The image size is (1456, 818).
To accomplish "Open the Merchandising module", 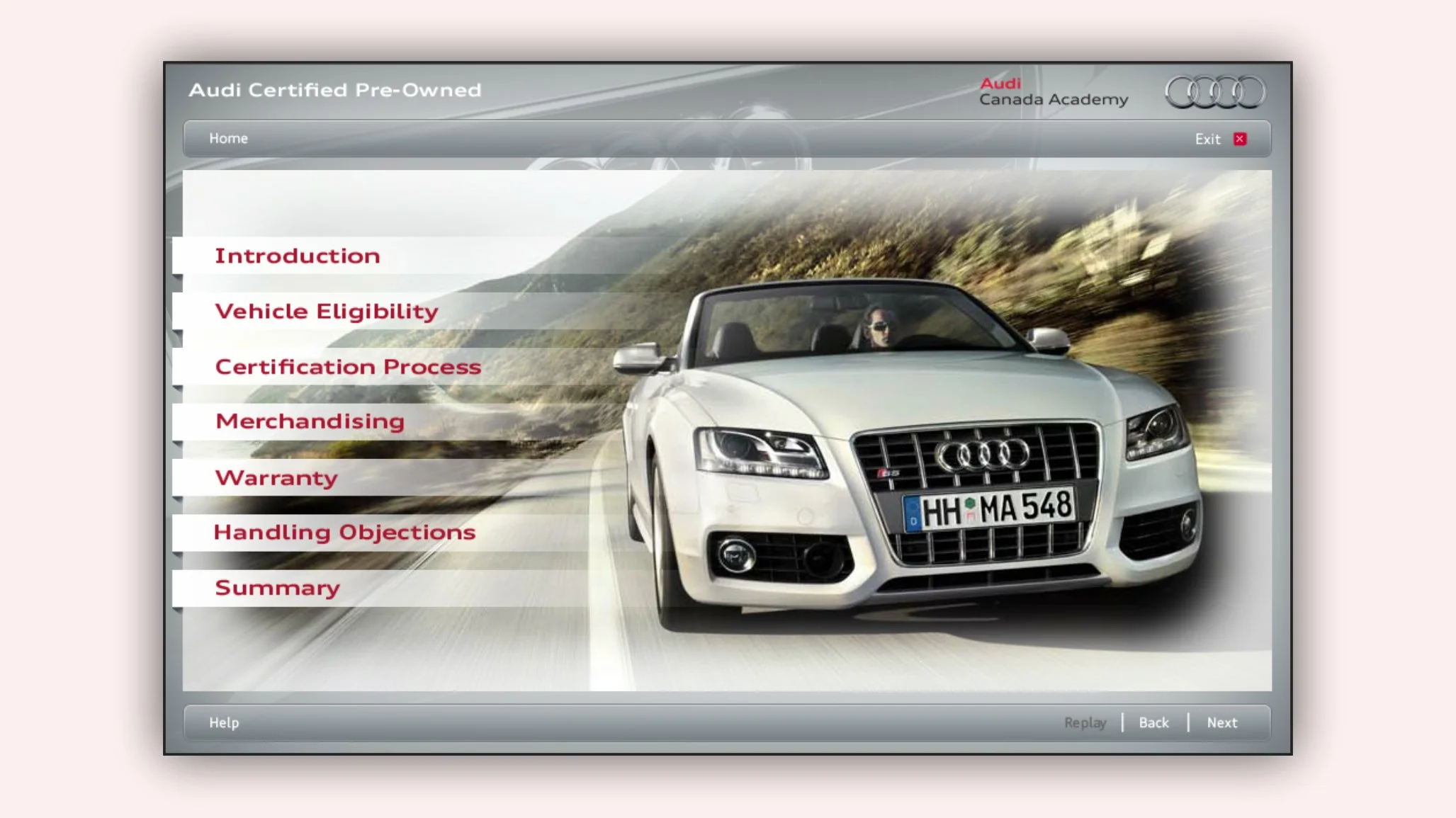I will point(310,421).
